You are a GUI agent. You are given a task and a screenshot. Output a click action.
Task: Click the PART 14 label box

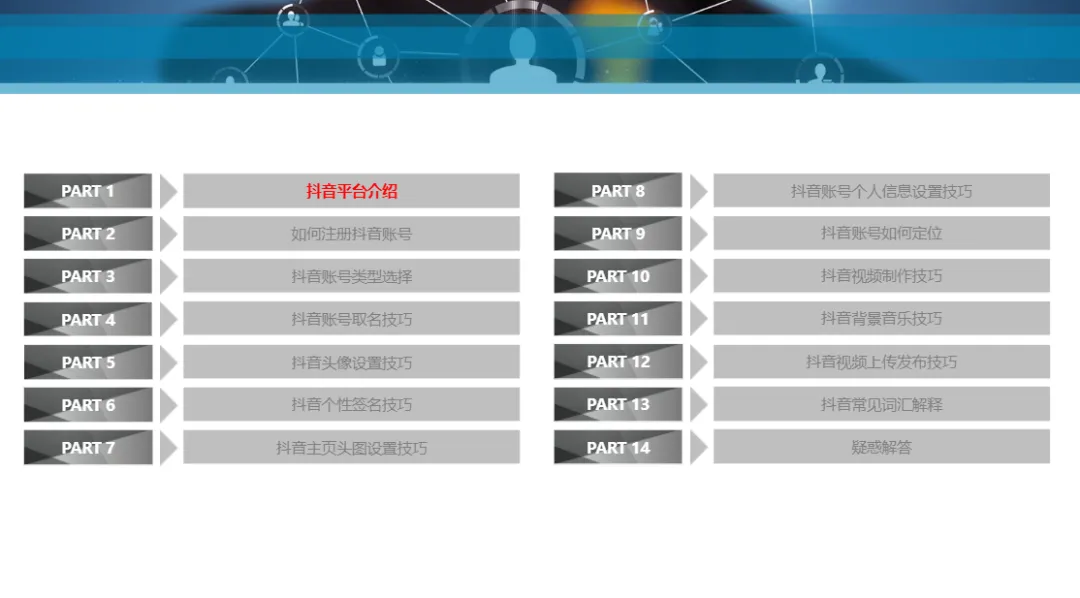[x=618, y=447]
